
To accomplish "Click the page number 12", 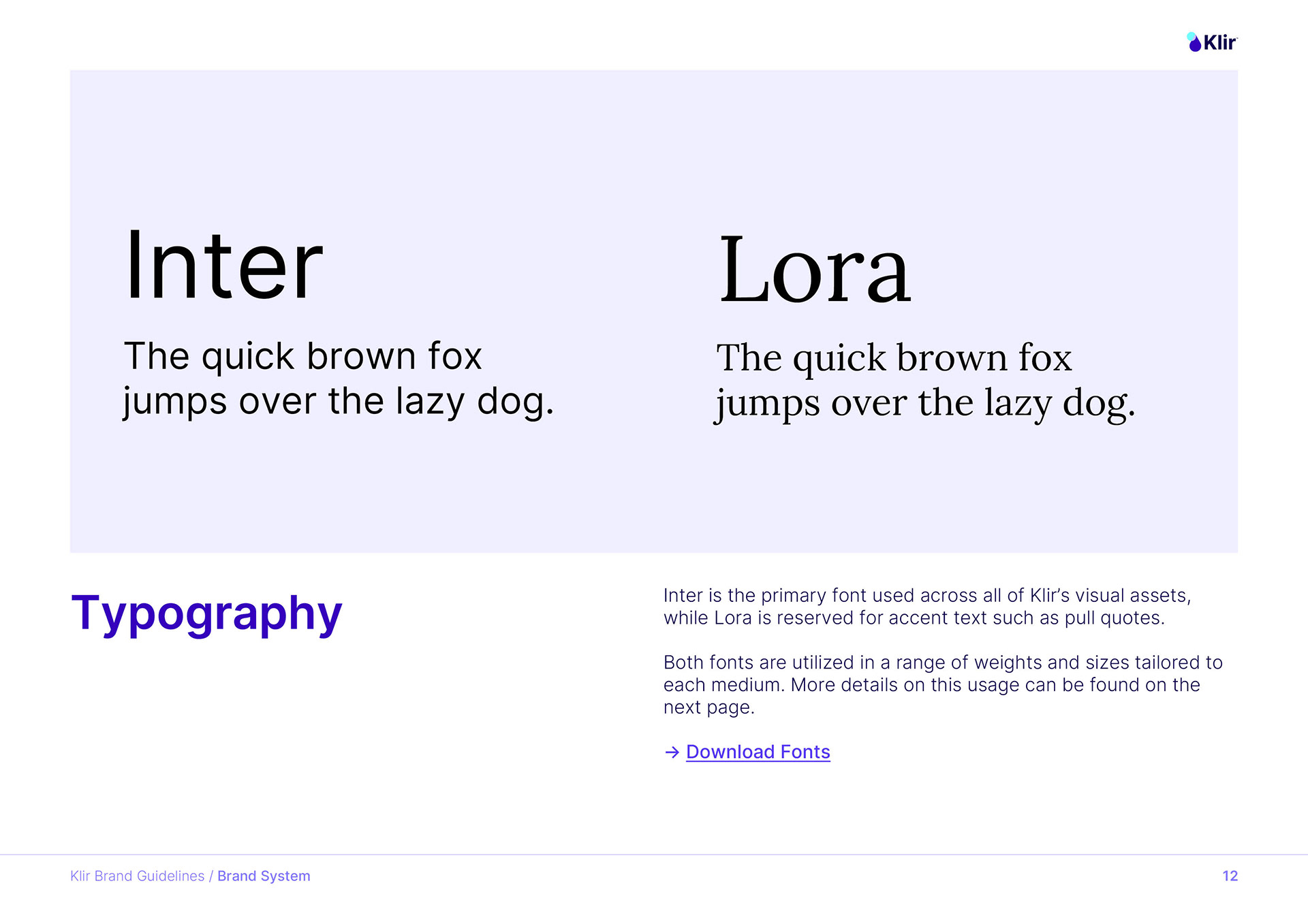I will 1230,876.
